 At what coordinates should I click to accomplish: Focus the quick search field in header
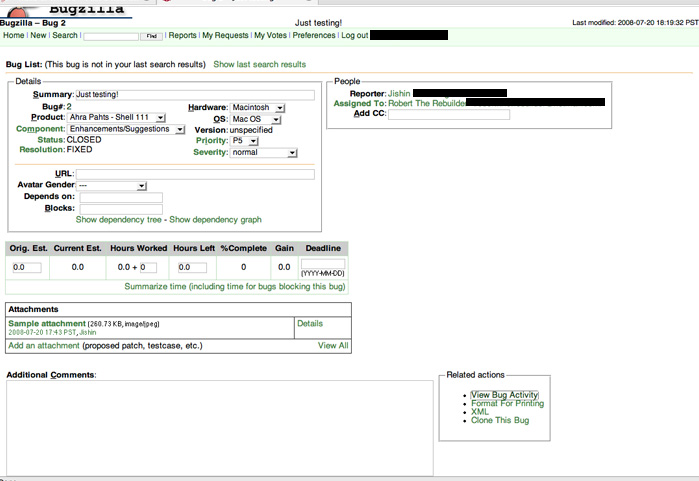tap(111, 36)
